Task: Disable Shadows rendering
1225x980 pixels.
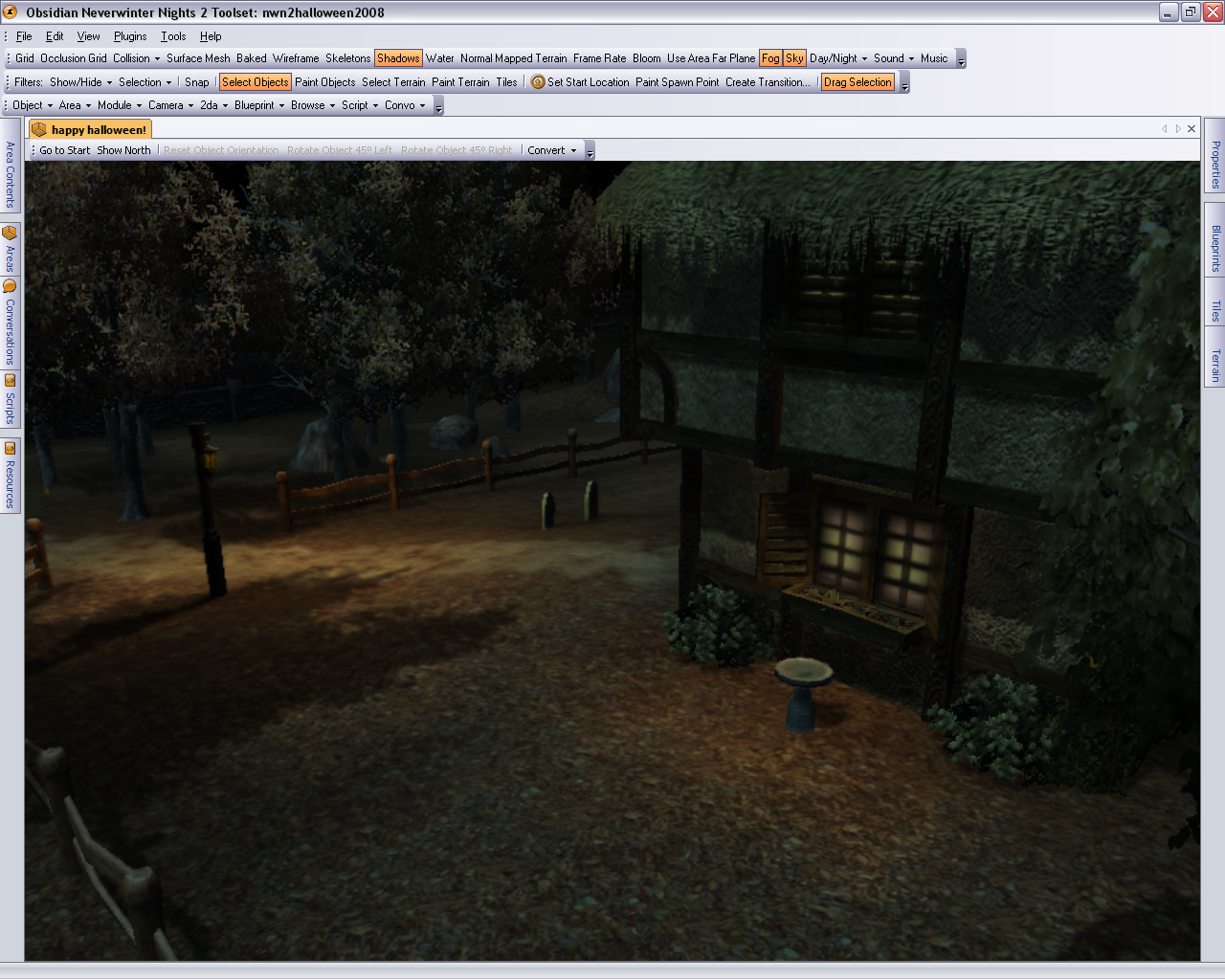Action: (398, 58)
